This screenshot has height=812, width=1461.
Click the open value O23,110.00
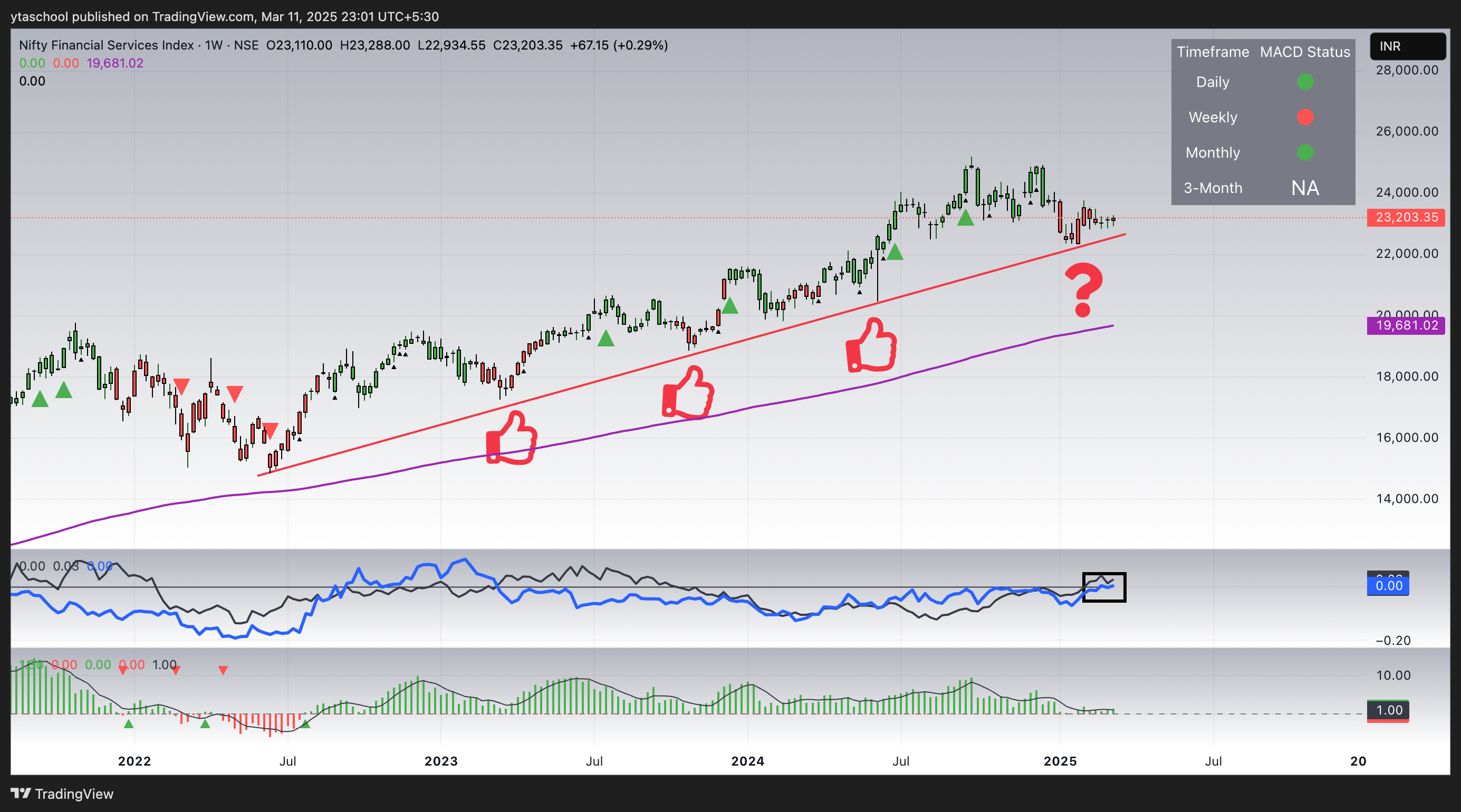[299, 45]
